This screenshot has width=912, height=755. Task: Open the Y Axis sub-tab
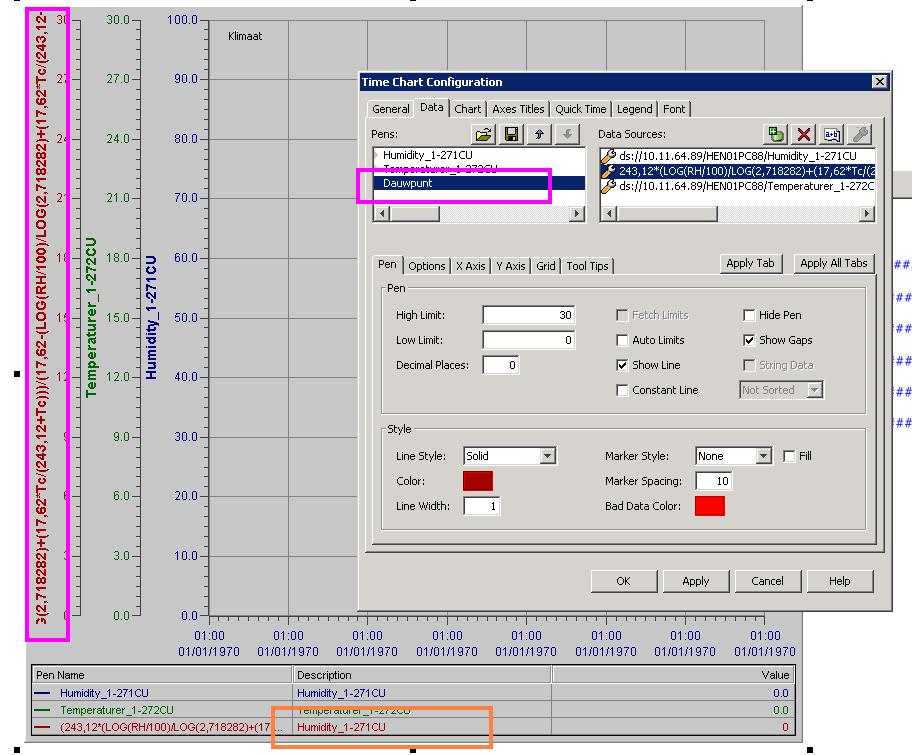click(x=510, y=266)
